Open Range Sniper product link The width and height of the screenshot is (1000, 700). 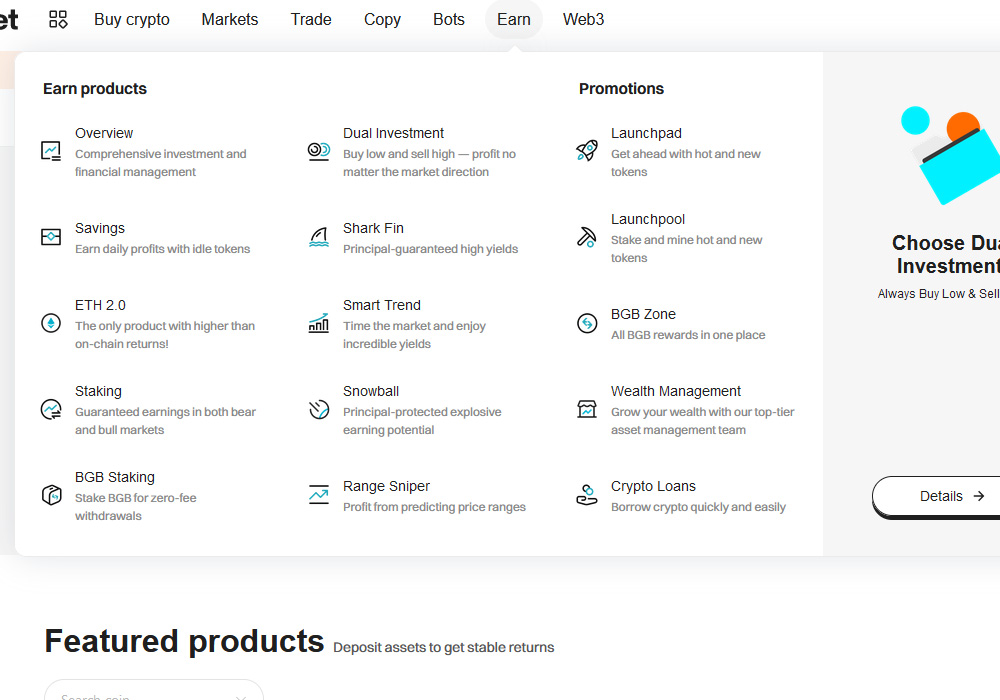pyautogui.click(x=386, y=486)
